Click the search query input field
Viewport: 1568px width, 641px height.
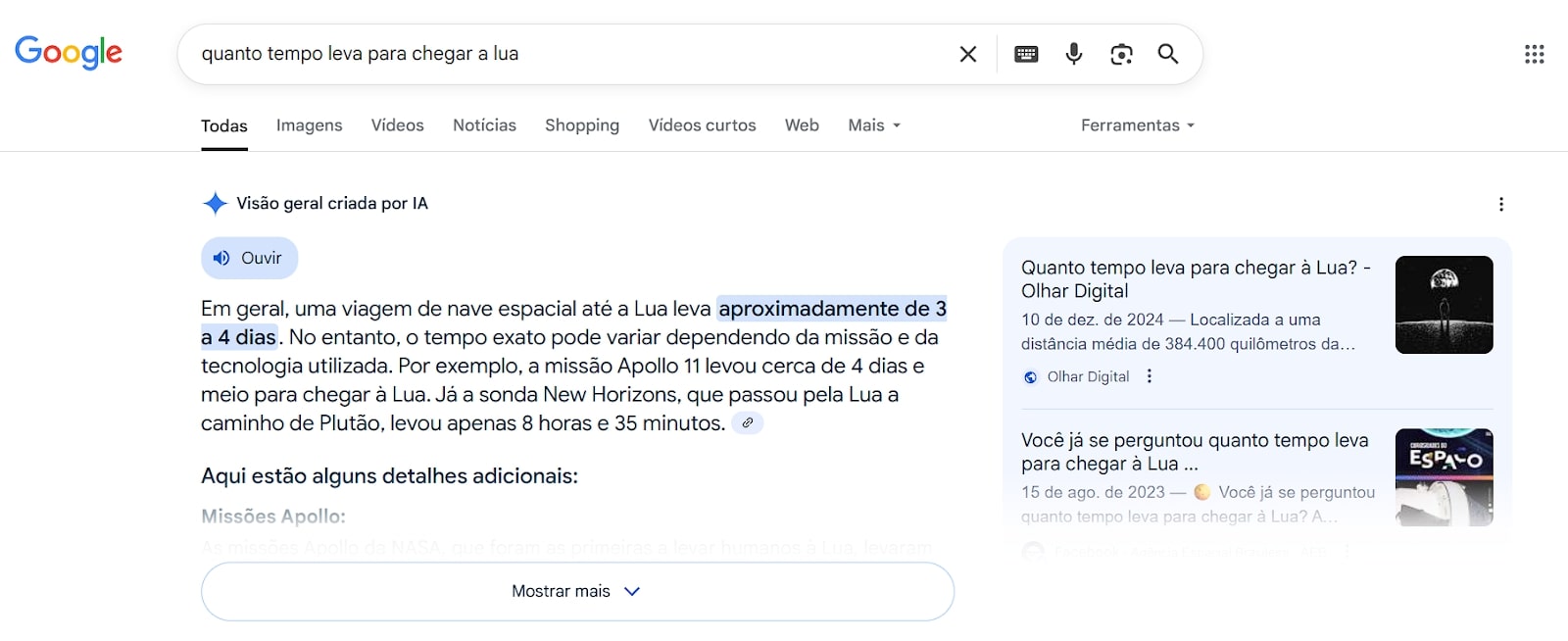[x=568, y=54]
